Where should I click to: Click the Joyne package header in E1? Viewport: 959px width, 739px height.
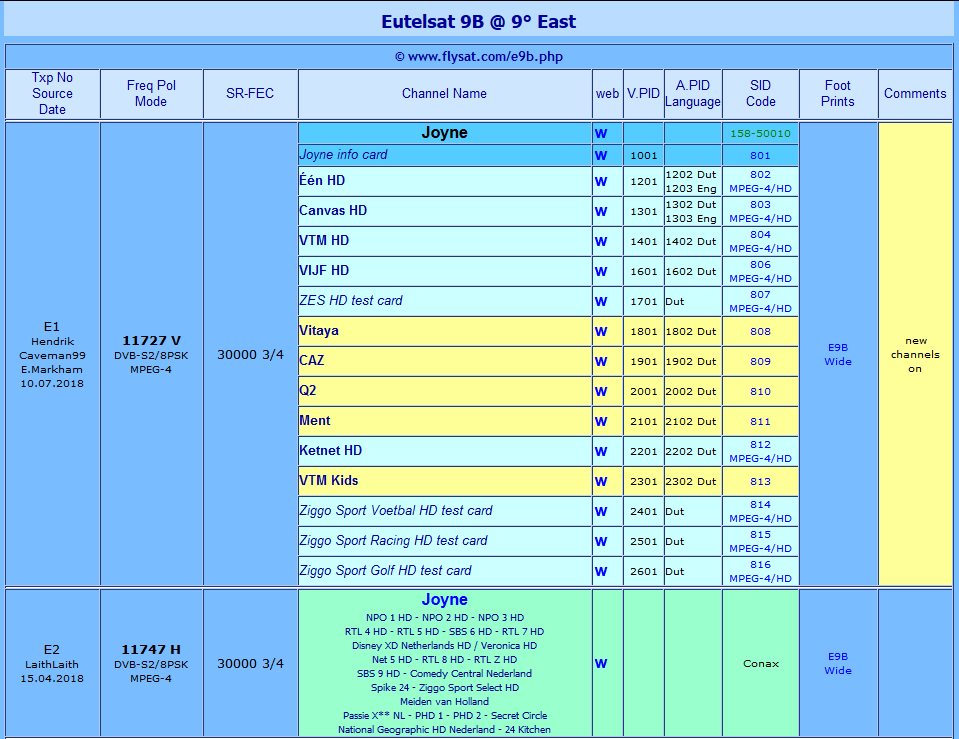tap(445, 133)
